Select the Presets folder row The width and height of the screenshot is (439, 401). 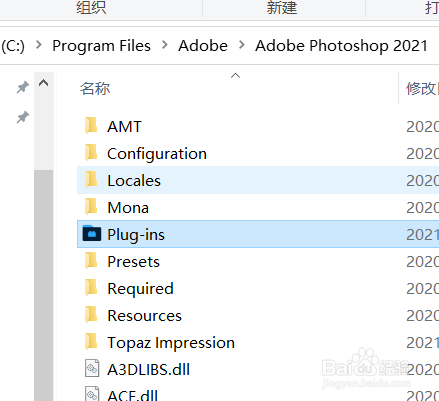258,262
